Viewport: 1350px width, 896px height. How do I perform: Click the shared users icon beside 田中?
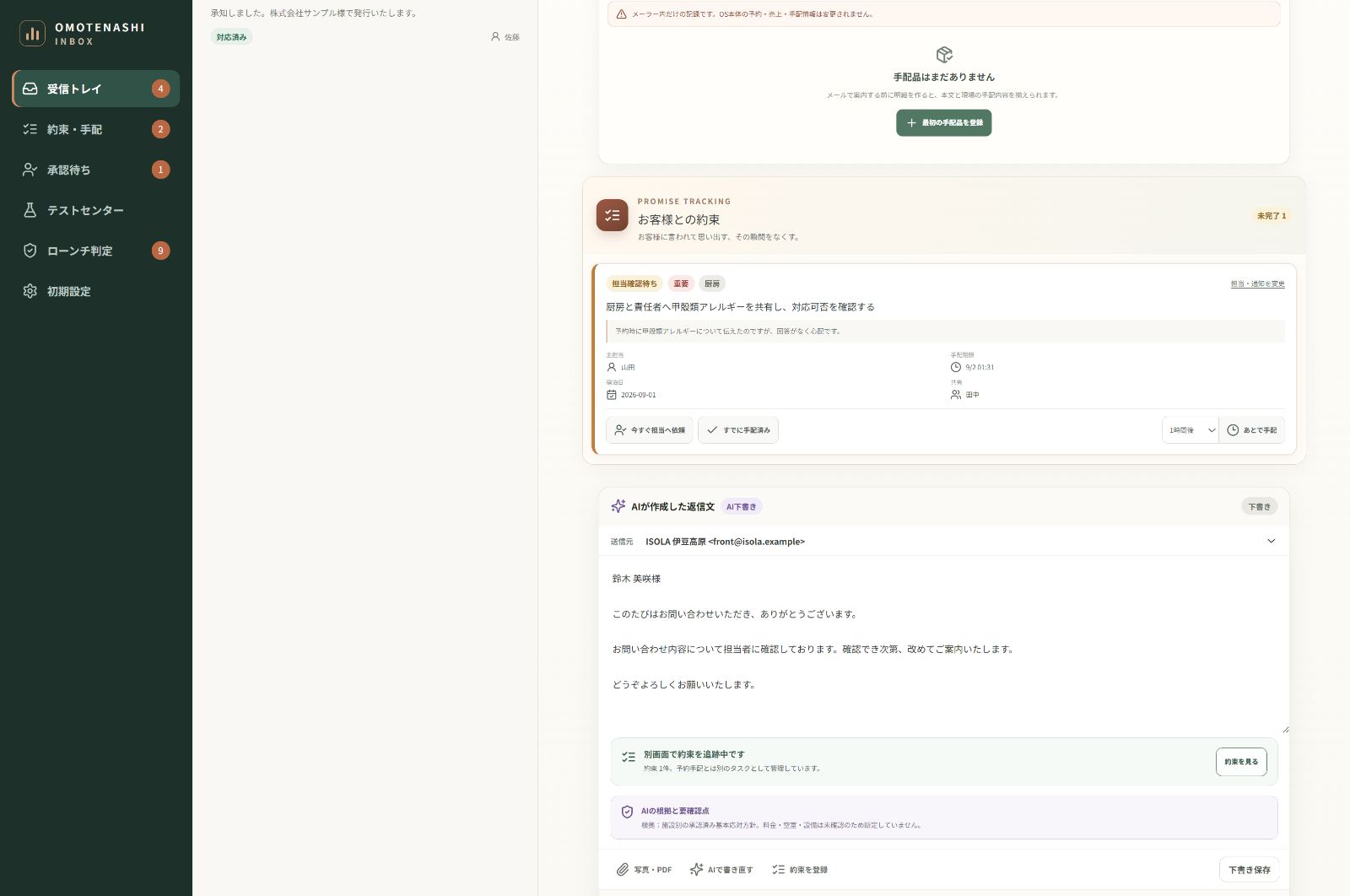point(956,395)
